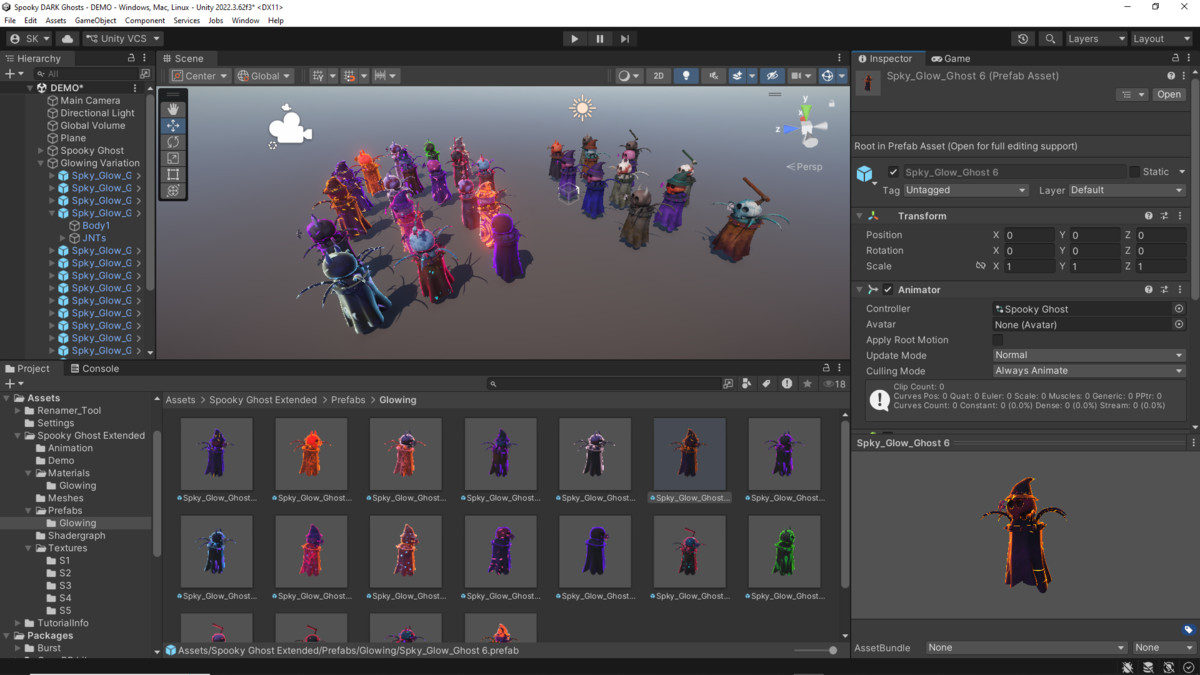Select the Transform tool in Scene

[x=174, y=190]
